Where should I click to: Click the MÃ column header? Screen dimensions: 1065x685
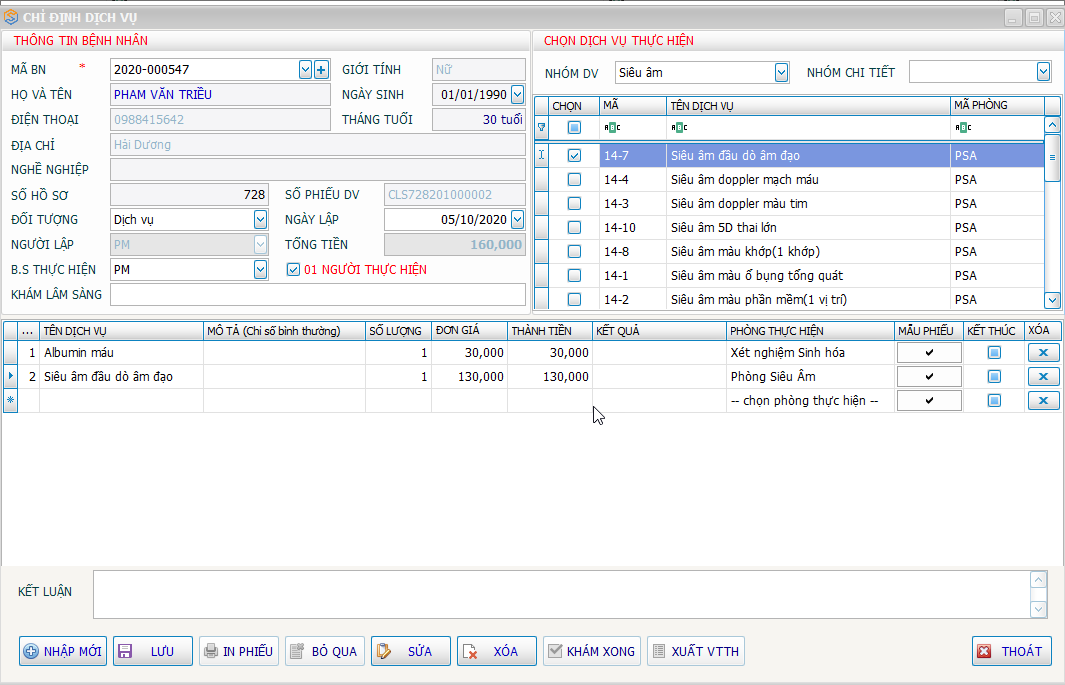coord(633,105)
